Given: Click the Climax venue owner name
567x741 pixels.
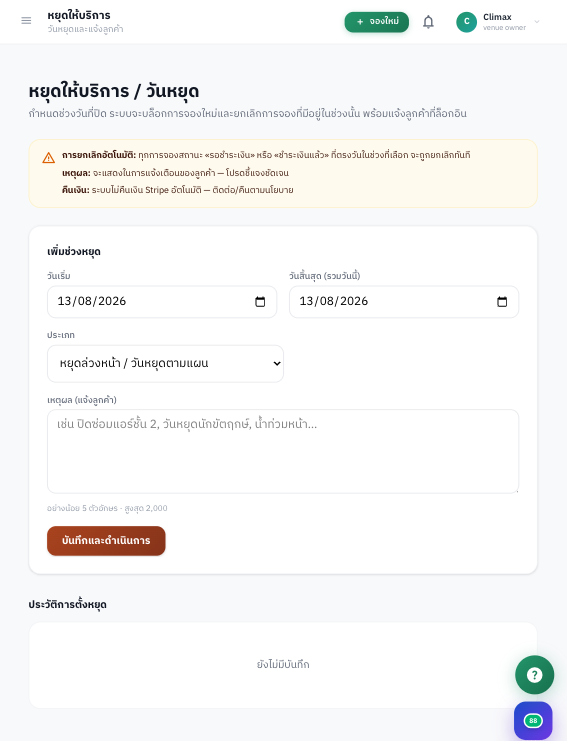Looking at the screenshot, I should pos(497,17).
